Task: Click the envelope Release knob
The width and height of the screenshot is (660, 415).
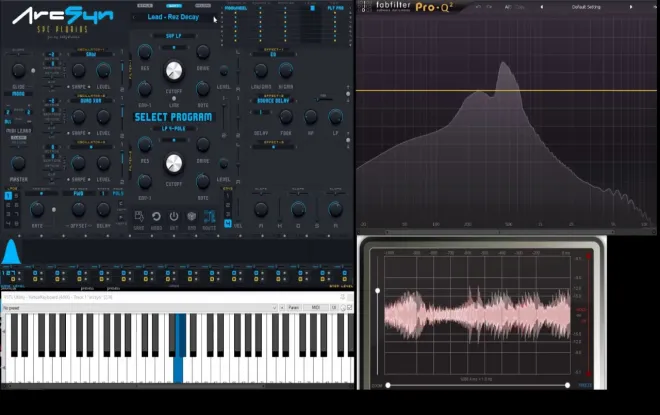Action: [335, 209]
